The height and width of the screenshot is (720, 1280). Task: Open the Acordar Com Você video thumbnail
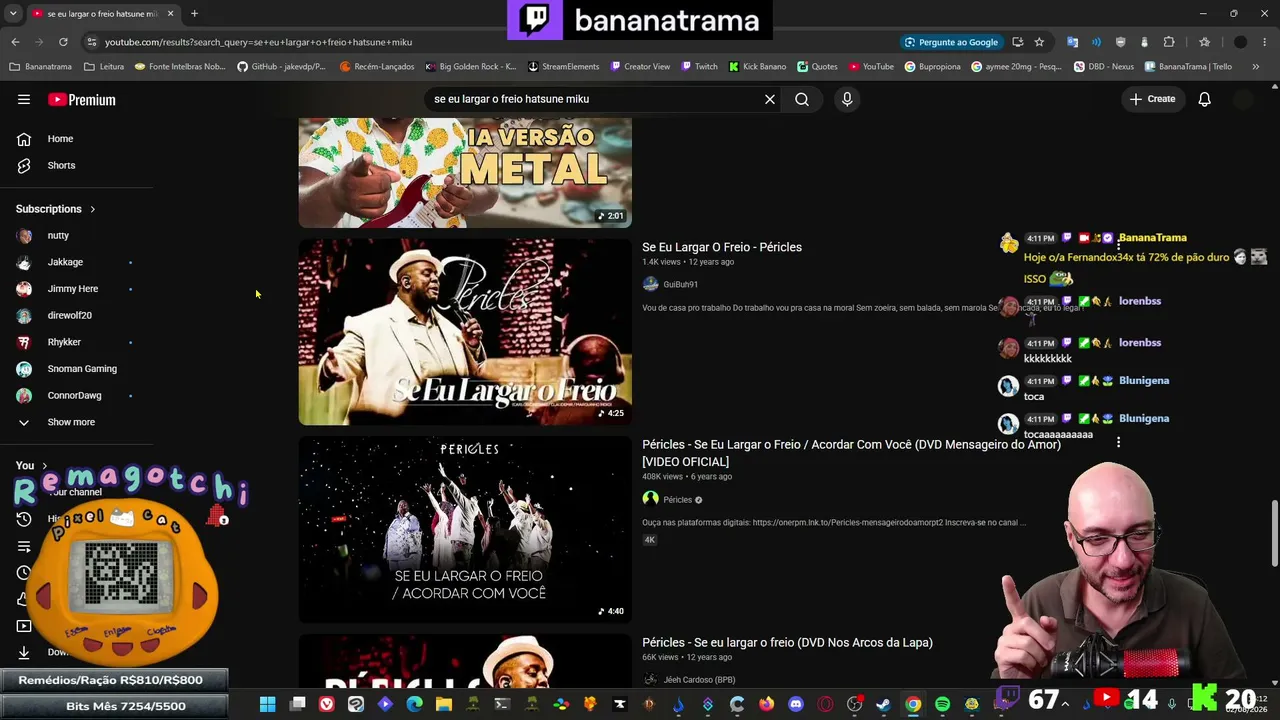point(465,530)
